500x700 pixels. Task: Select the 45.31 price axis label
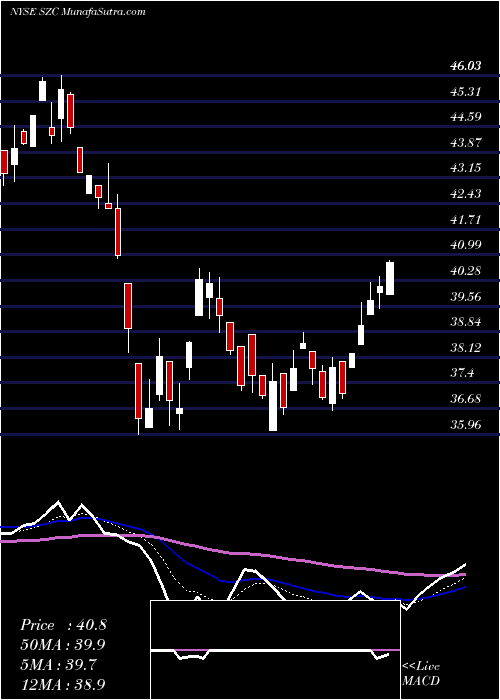tap(466, 92)
